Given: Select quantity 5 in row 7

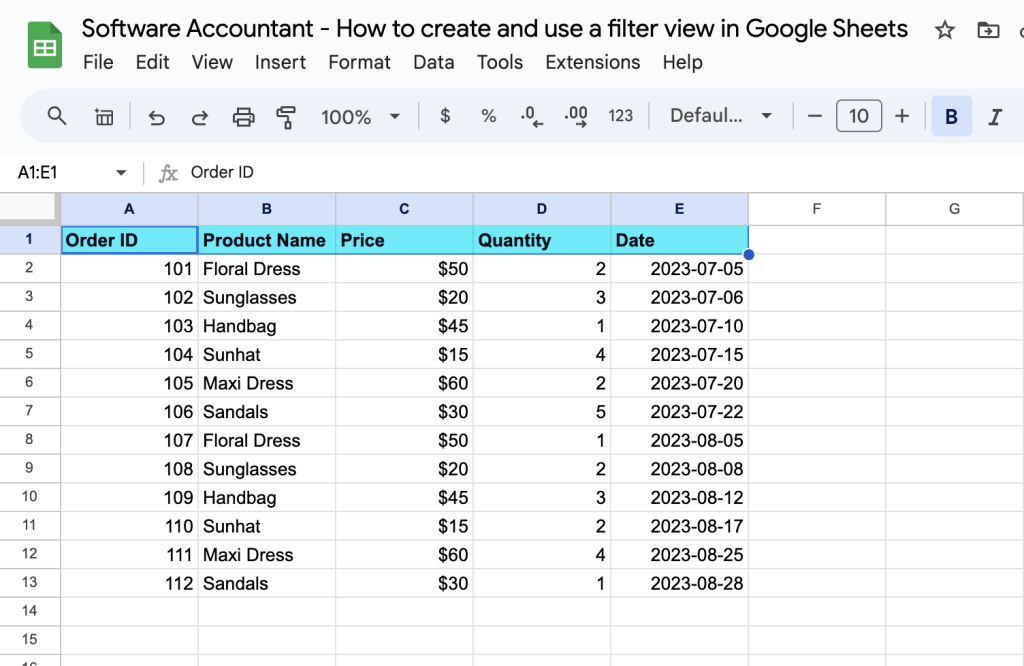Looking at the screenshot, I should tap(542, 412).
